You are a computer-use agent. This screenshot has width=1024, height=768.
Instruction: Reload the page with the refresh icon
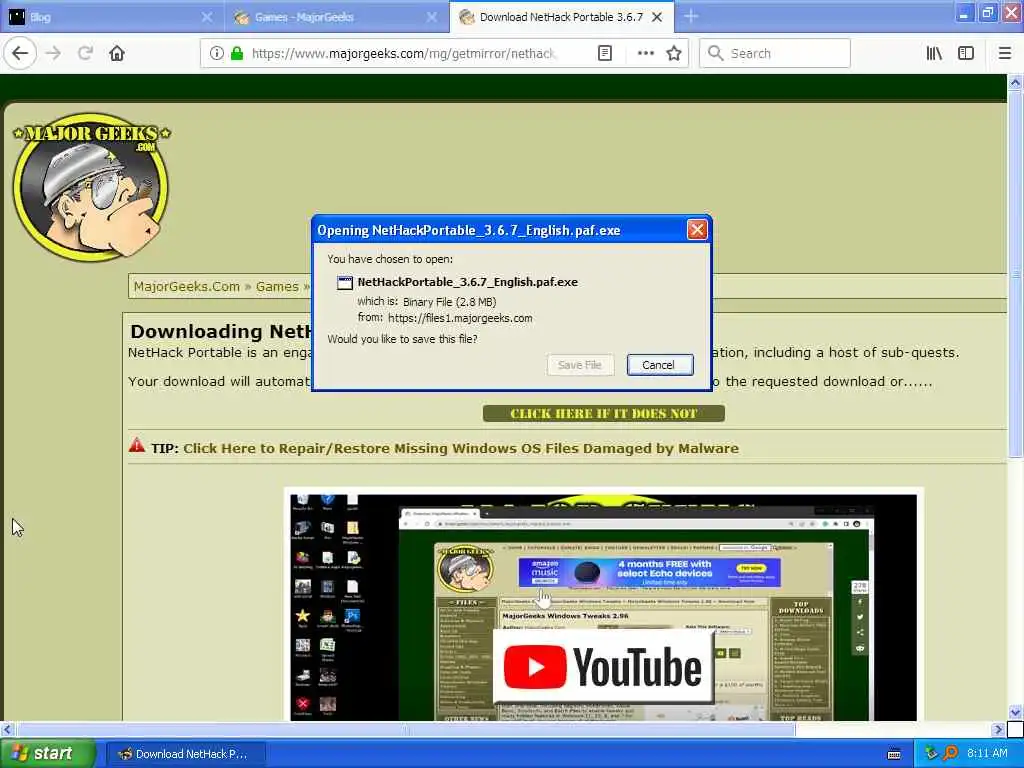86,54
